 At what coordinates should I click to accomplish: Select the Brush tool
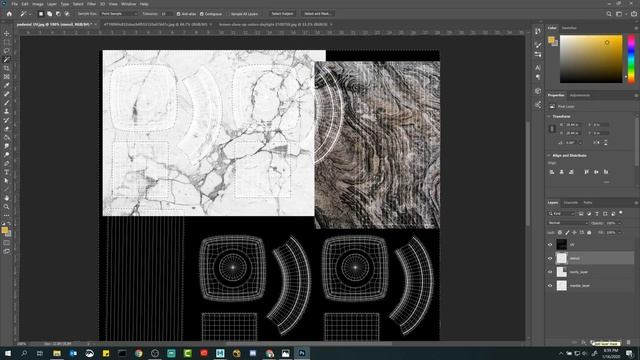pyautogui.click(x=6, y=102)
